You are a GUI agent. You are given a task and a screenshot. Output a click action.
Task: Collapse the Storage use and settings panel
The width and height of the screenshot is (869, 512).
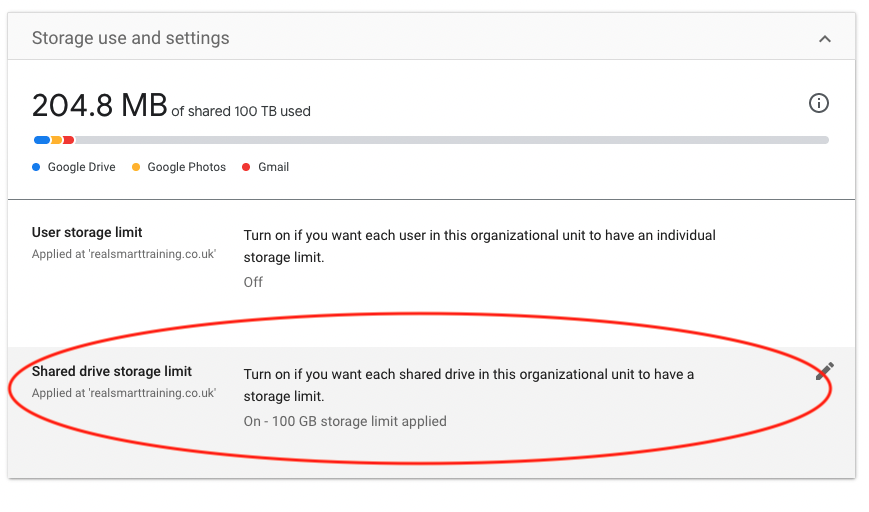pyautogui.click(x=824, y=39)
